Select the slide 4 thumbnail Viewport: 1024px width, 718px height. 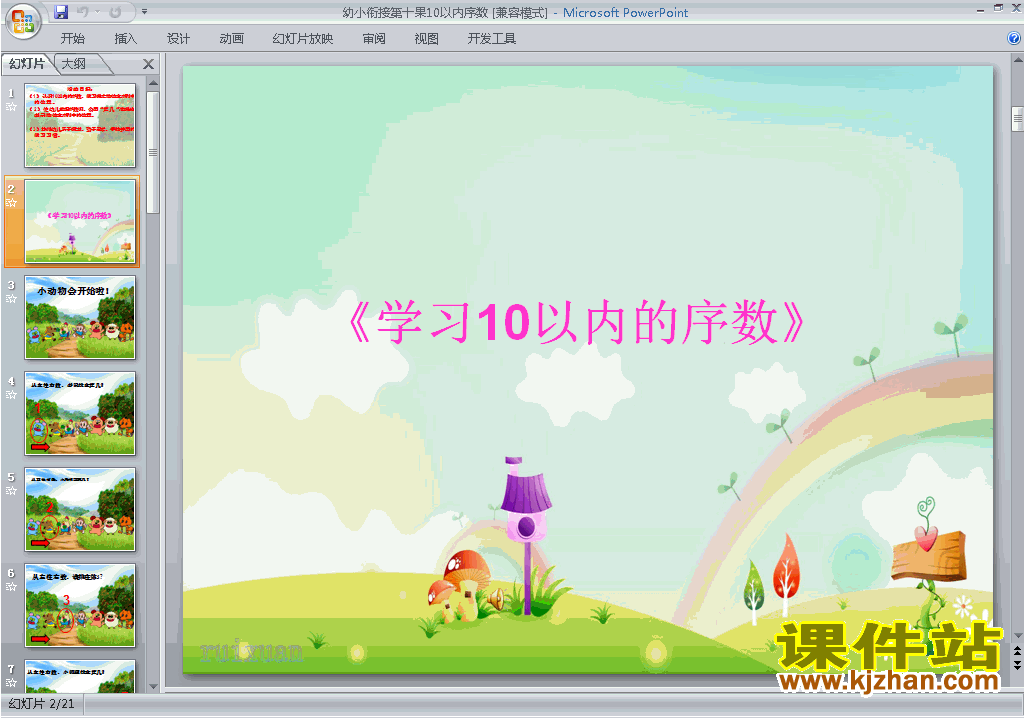pyautogui.click(x=80, y=414)
